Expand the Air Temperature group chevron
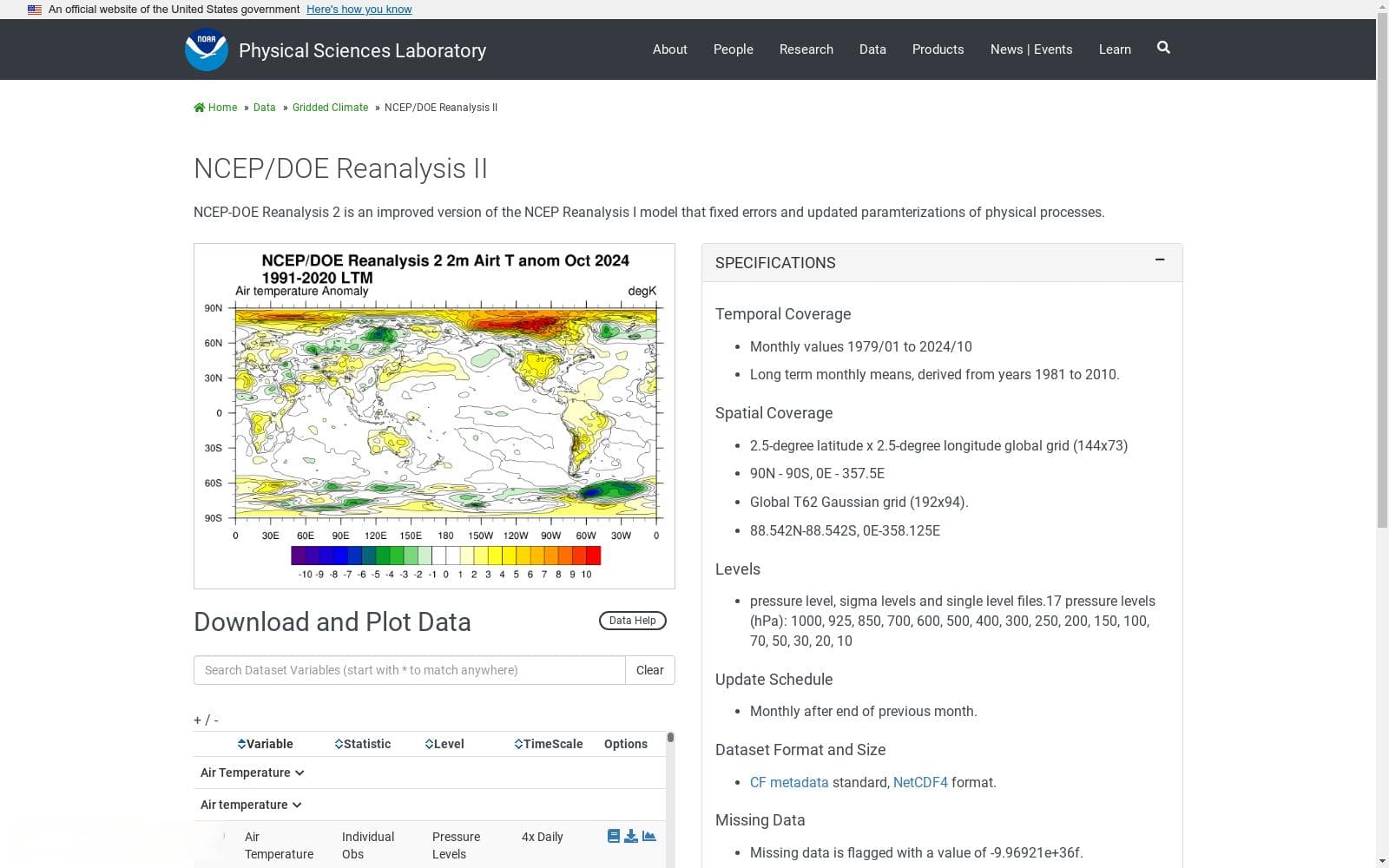 tap(300, 773)
